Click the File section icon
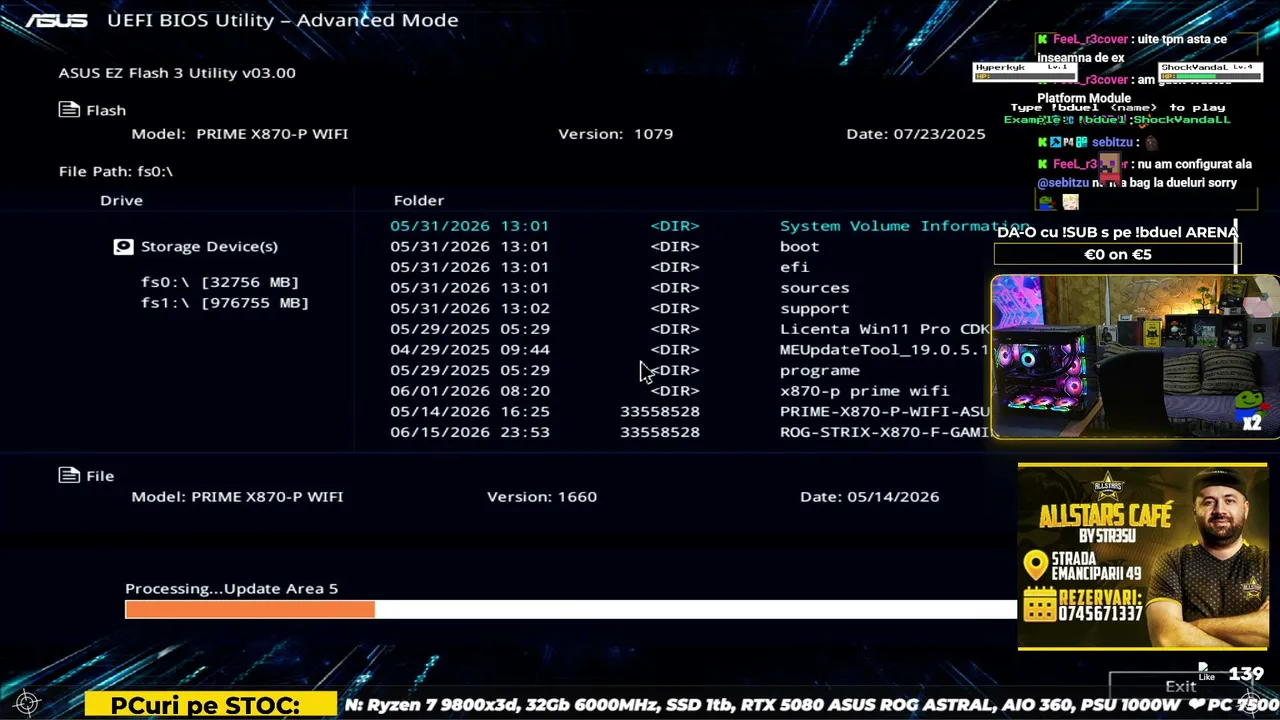The width and height of the screenshot is (1280, 720). pyautogui.click(x=69, y=476)
